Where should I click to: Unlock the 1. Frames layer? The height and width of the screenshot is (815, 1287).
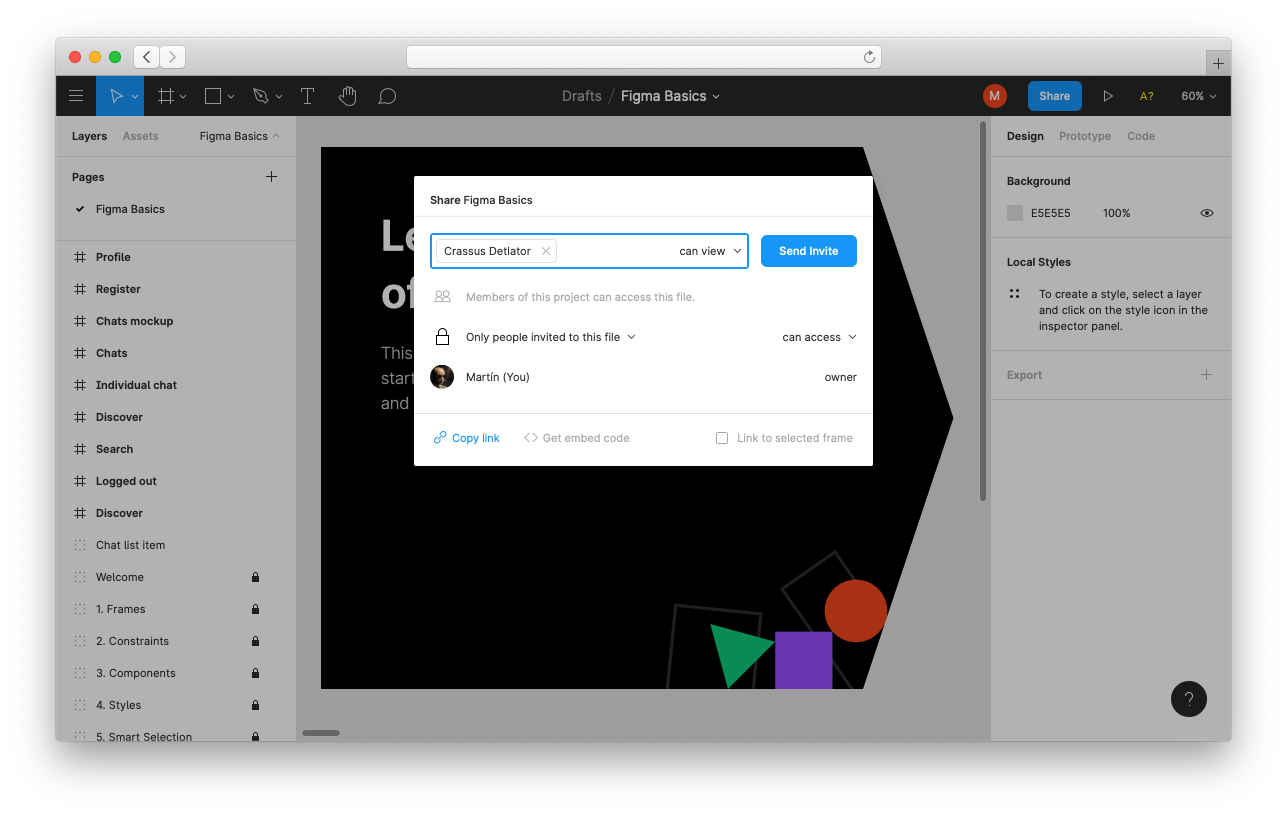coord(255,609)
